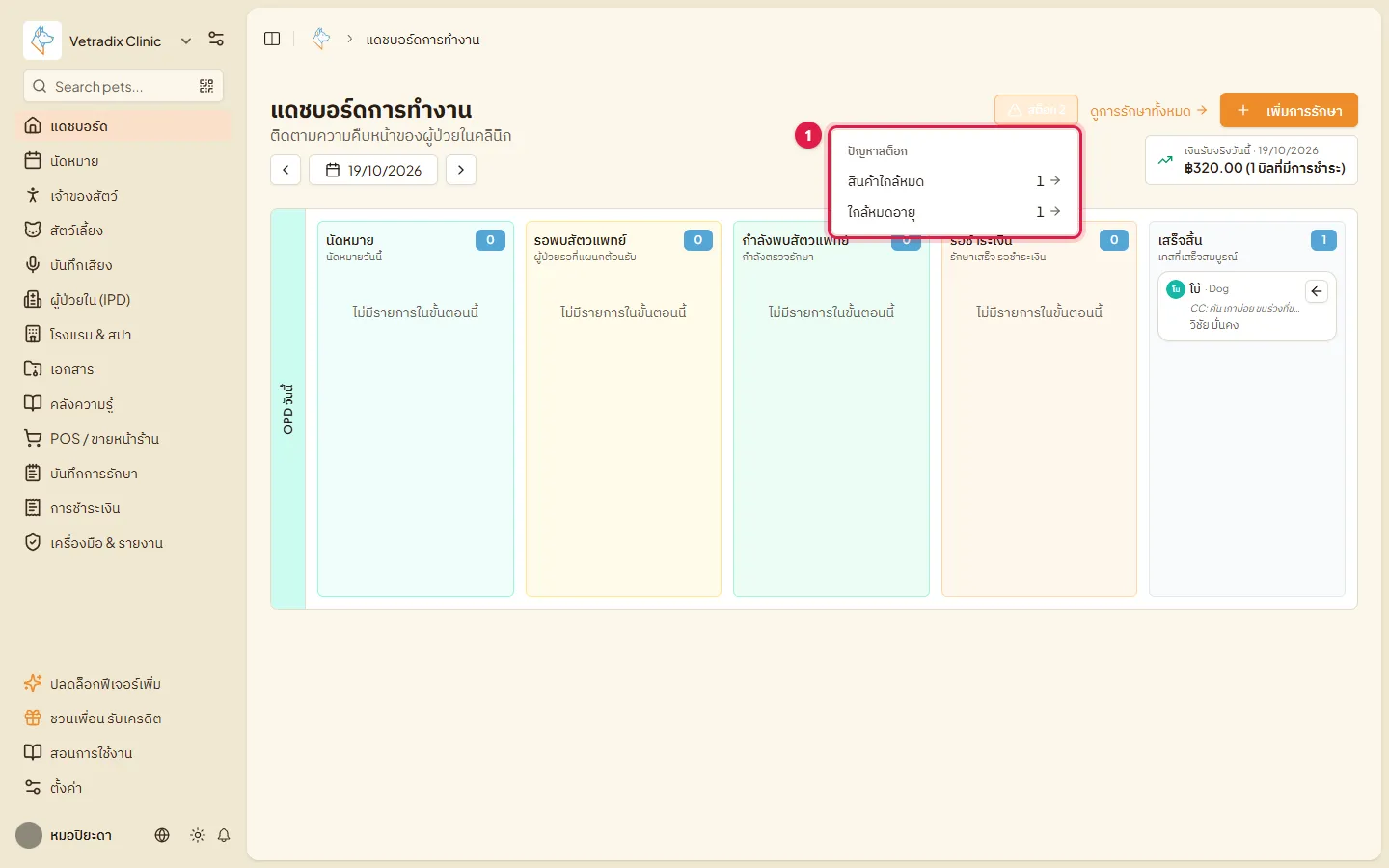1389x868 pixels.
Task: Click the เอกสาร folder icon
Action: 33,369
